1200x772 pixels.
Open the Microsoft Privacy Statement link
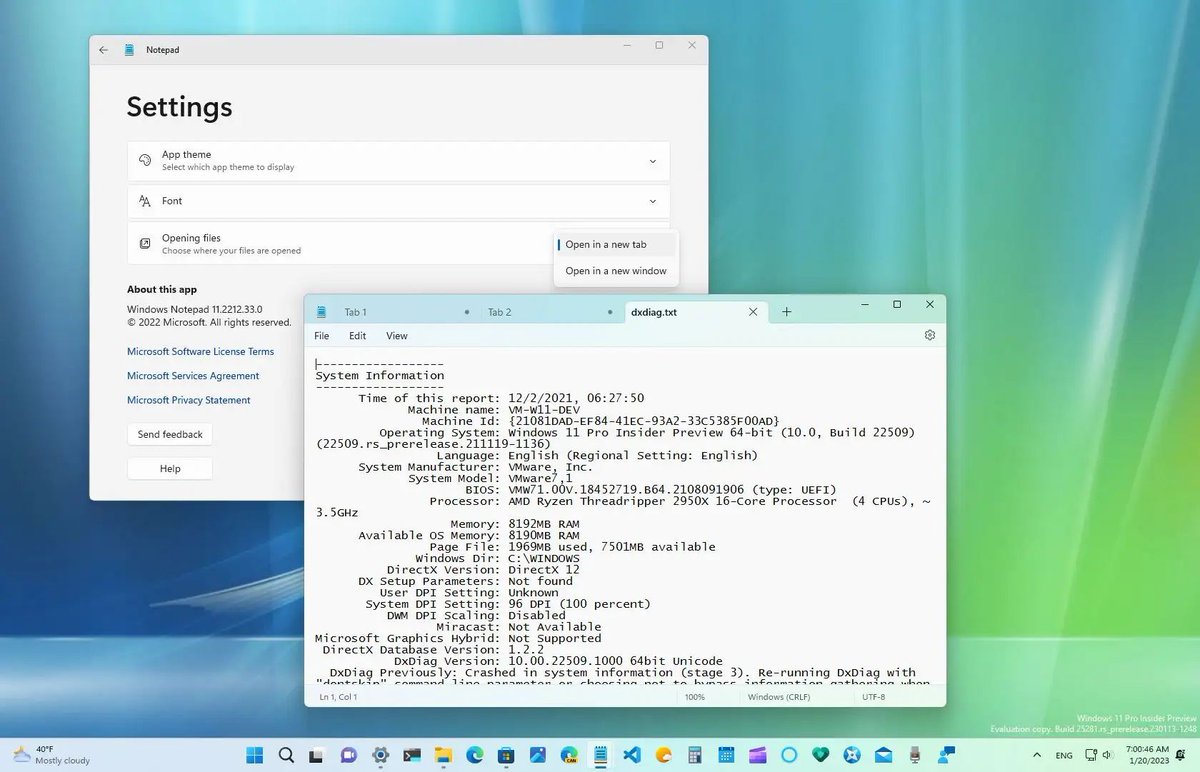188,399
